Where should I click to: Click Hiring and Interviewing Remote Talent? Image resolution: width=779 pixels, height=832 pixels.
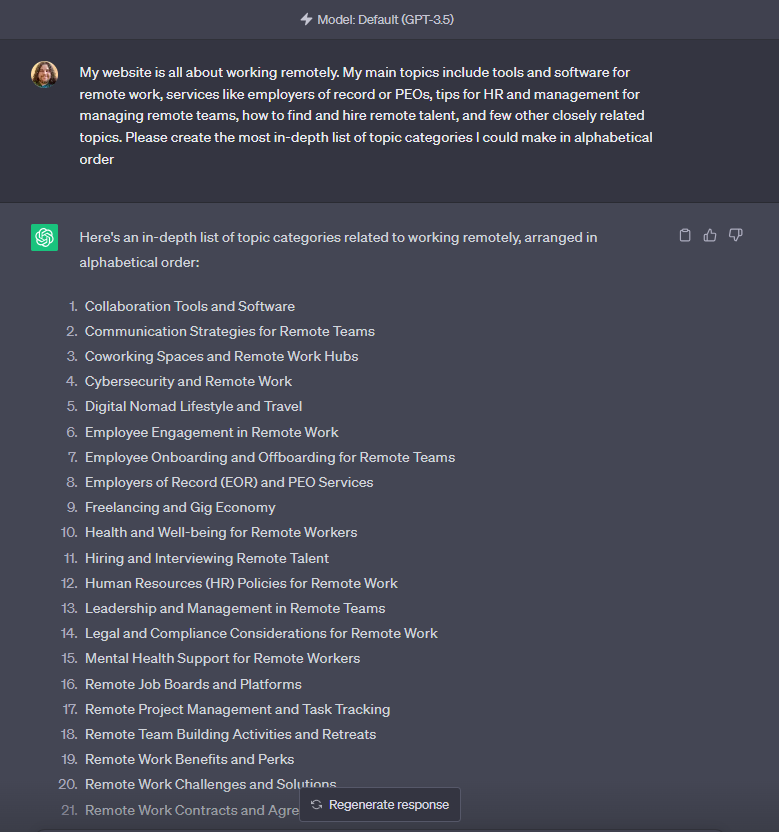coord(207,558)
